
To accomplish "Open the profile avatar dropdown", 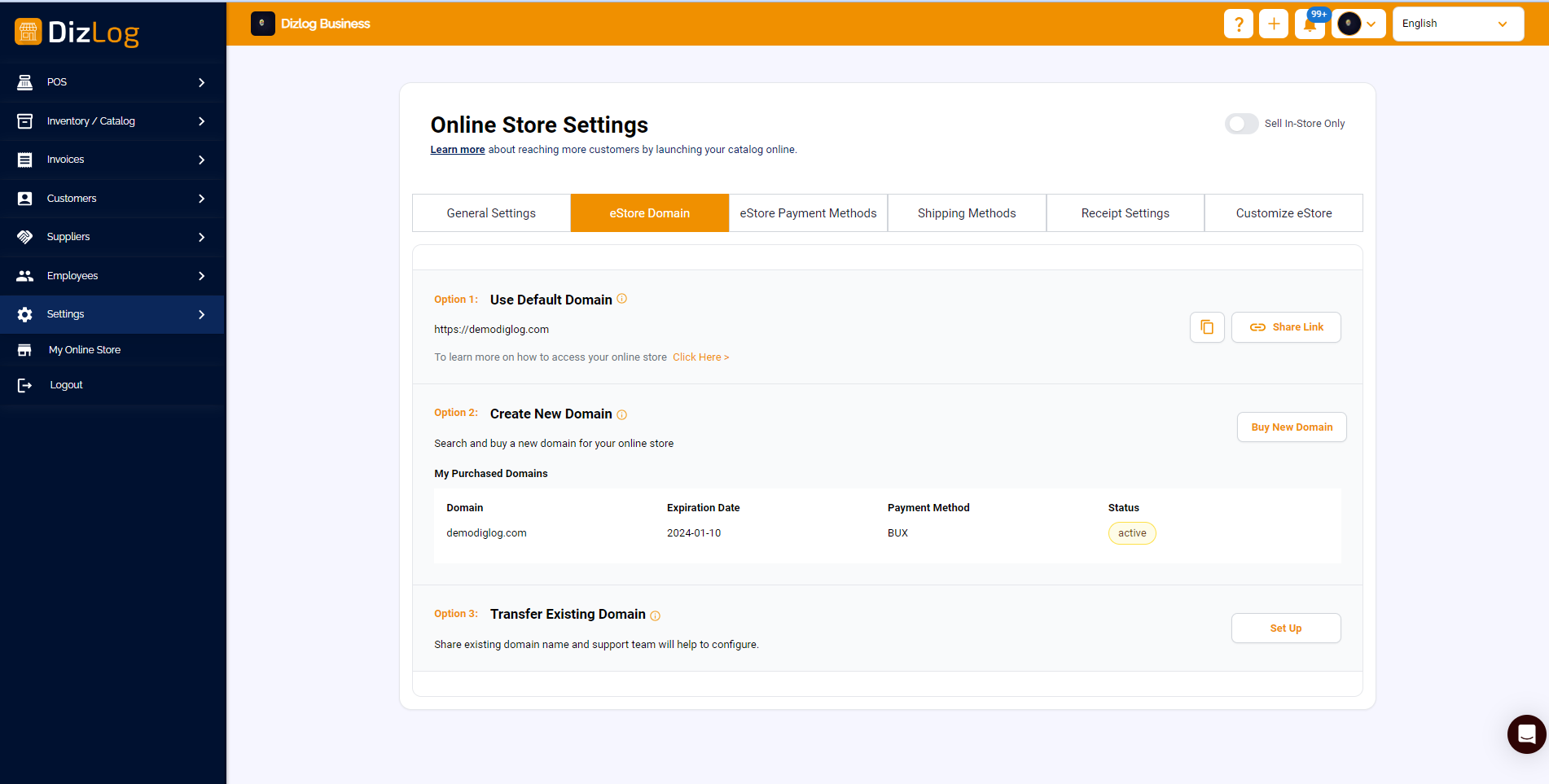I will (x=1358, y=24).
